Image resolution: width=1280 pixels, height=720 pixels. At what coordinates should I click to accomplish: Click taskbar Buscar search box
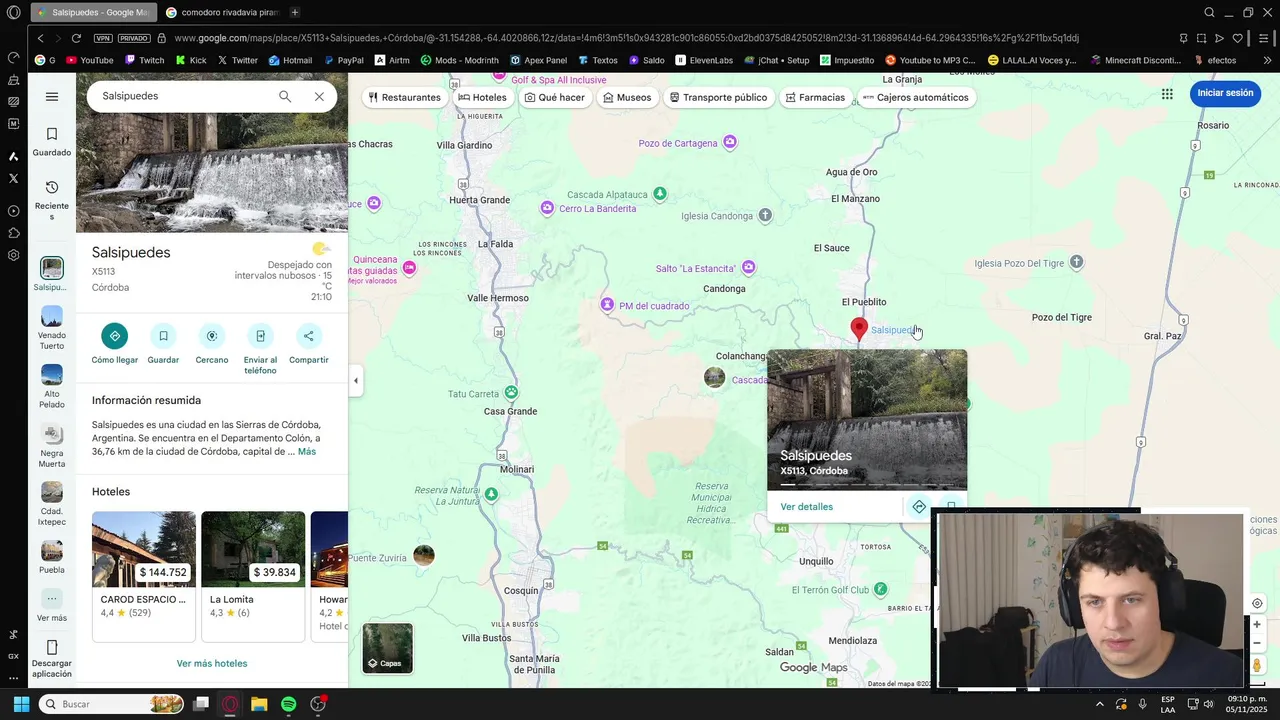112,704
